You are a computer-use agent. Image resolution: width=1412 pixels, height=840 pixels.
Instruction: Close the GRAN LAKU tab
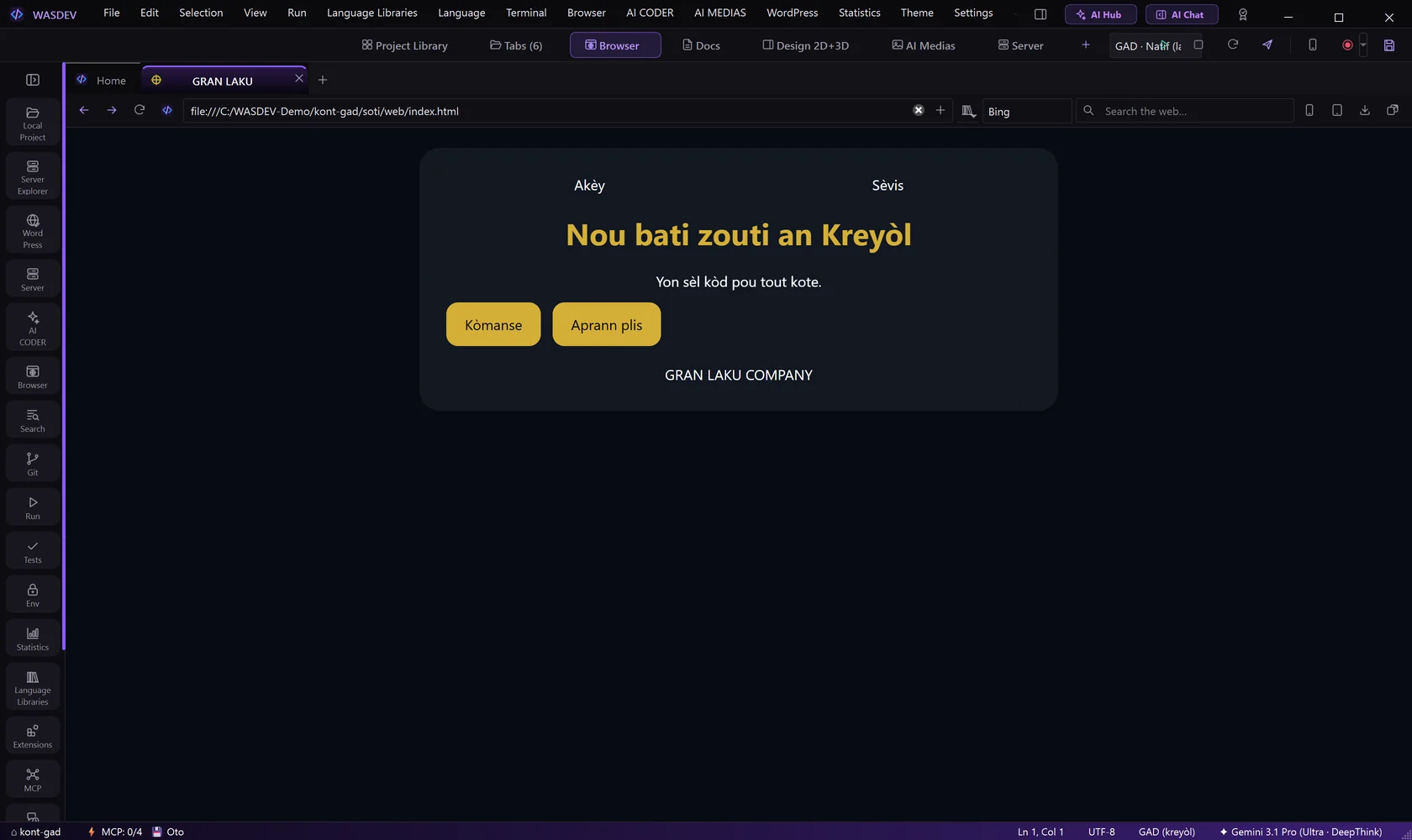(299, 78)
